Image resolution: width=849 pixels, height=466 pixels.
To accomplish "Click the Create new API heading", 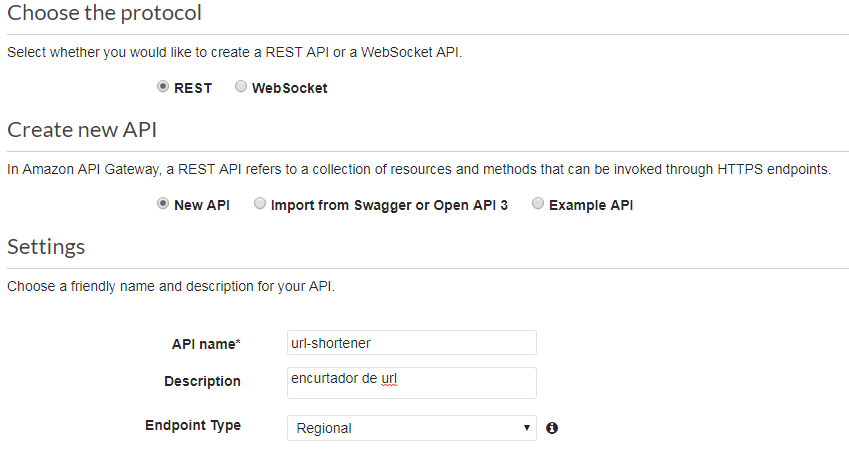I will [82, 130].
